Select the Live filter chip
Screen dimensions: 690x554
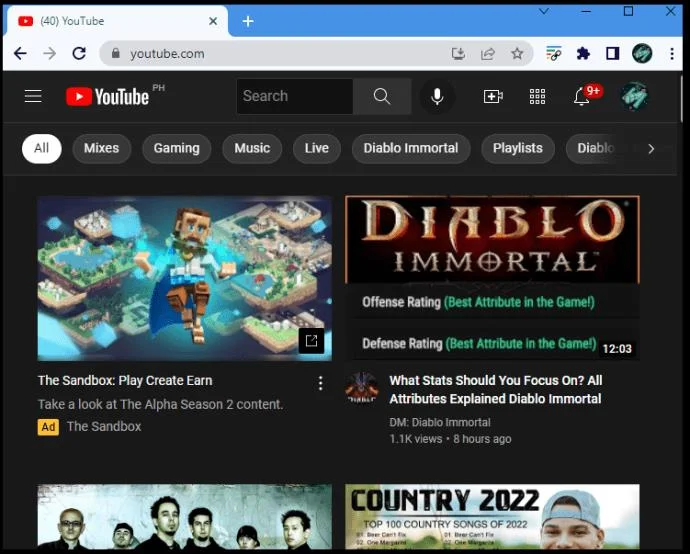coord(317,148)
